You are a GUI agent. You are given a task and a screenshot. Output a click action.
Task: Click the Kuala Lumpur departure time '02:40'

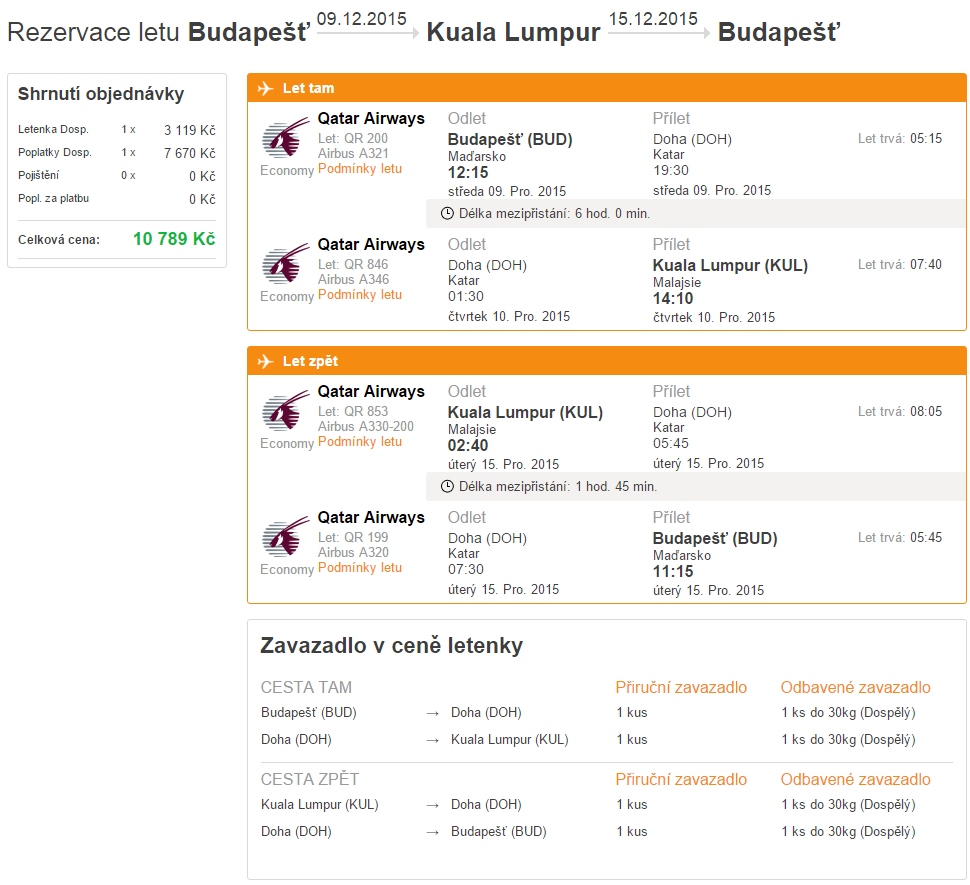pyautogui.click(x=468, y=445)
